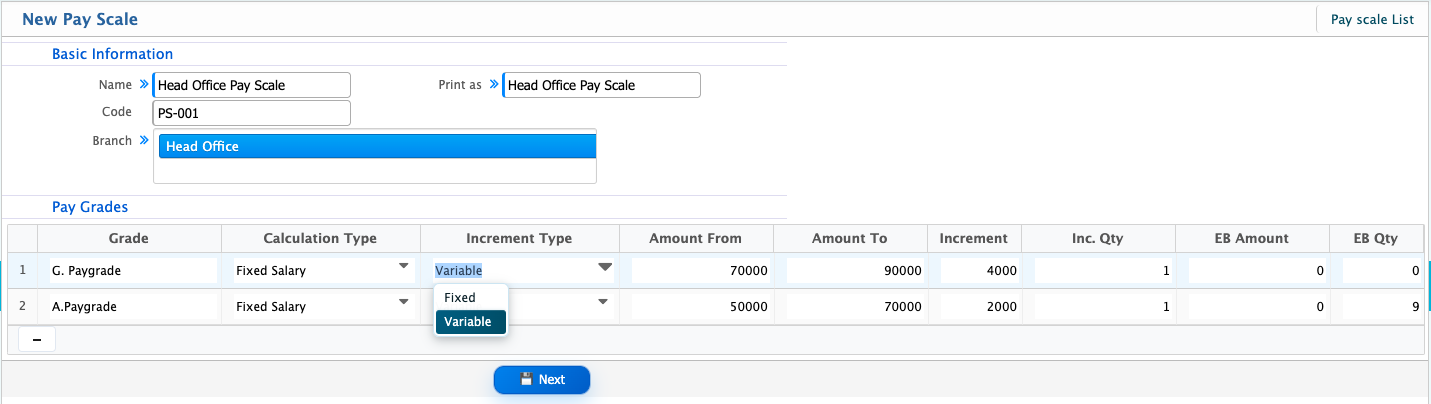Screen dimensions: 1431x404
Task: Open Increment Type dropdown arrow for A.Paygrade
Action: point(603,301)
